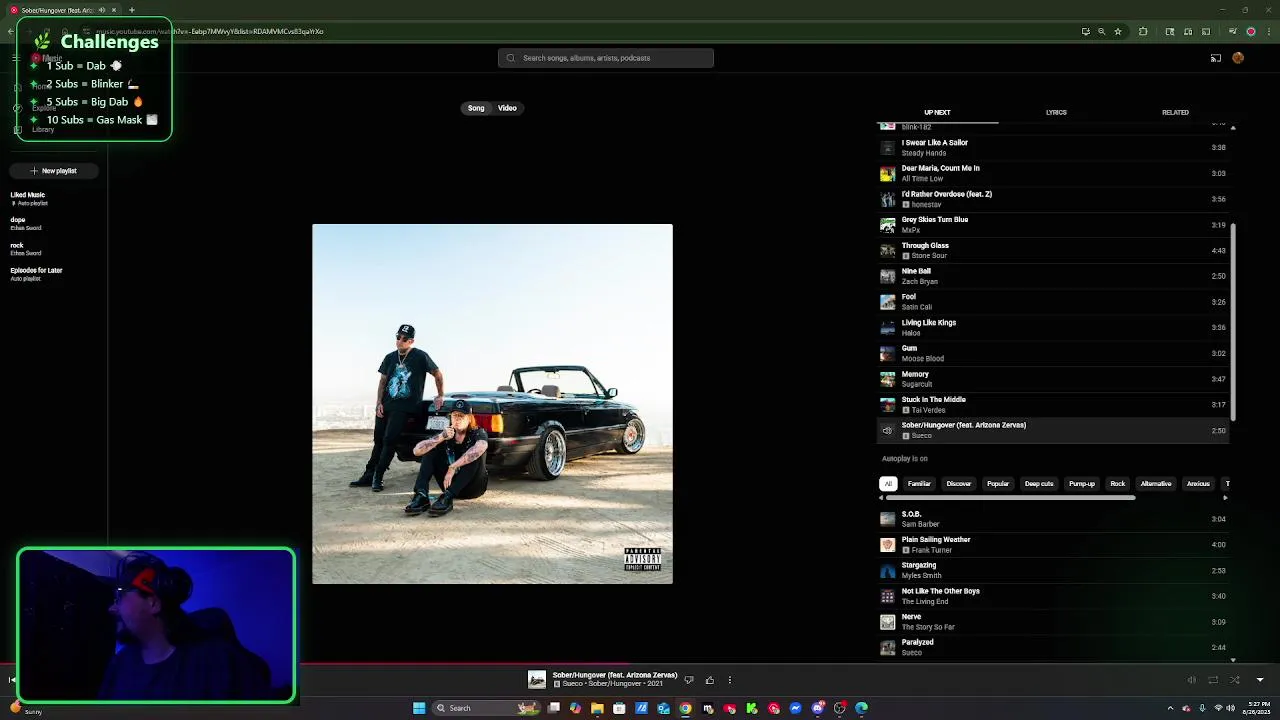Play Stuck In The Middle by Tai Verdes
The image size is (1280, 720).
[x=1053, y=405]
